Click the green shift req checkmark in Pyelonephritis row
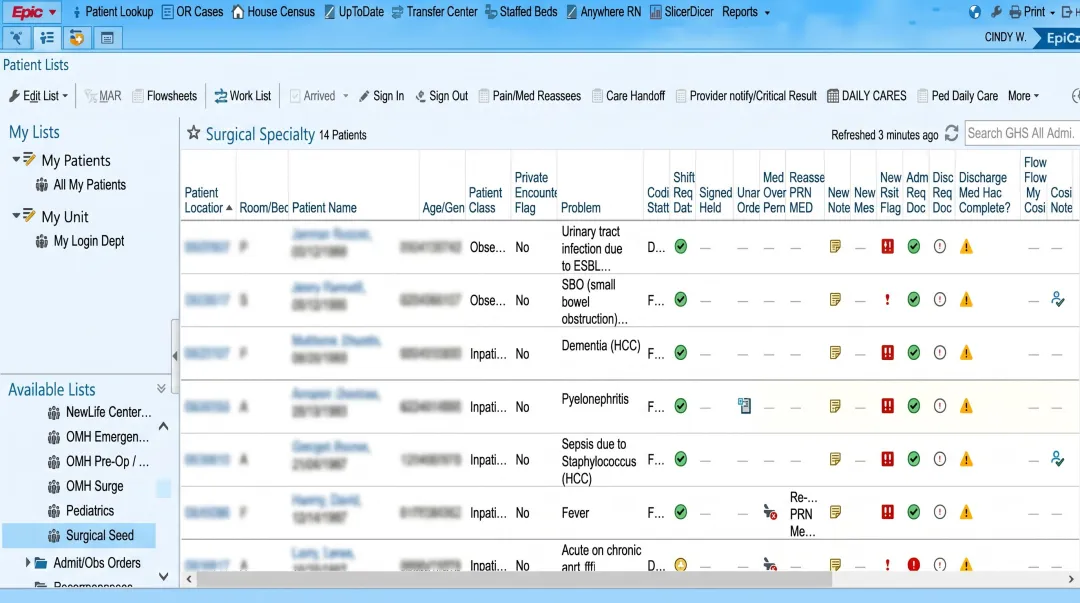This screenshot has width=1080, height=603. [x=681, y=406]
